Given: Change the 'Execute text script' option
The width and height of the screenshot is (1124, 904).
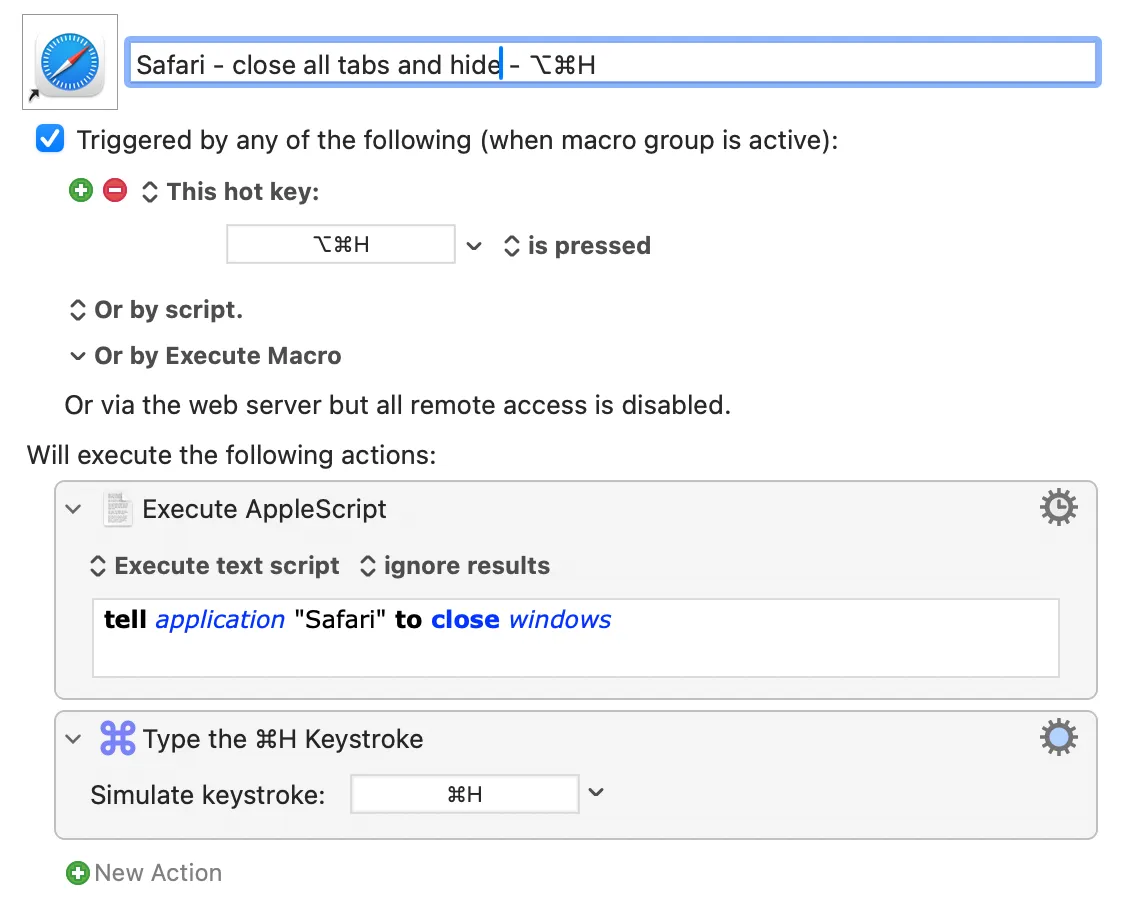Looking at the screenshot, I should point(214,566).
